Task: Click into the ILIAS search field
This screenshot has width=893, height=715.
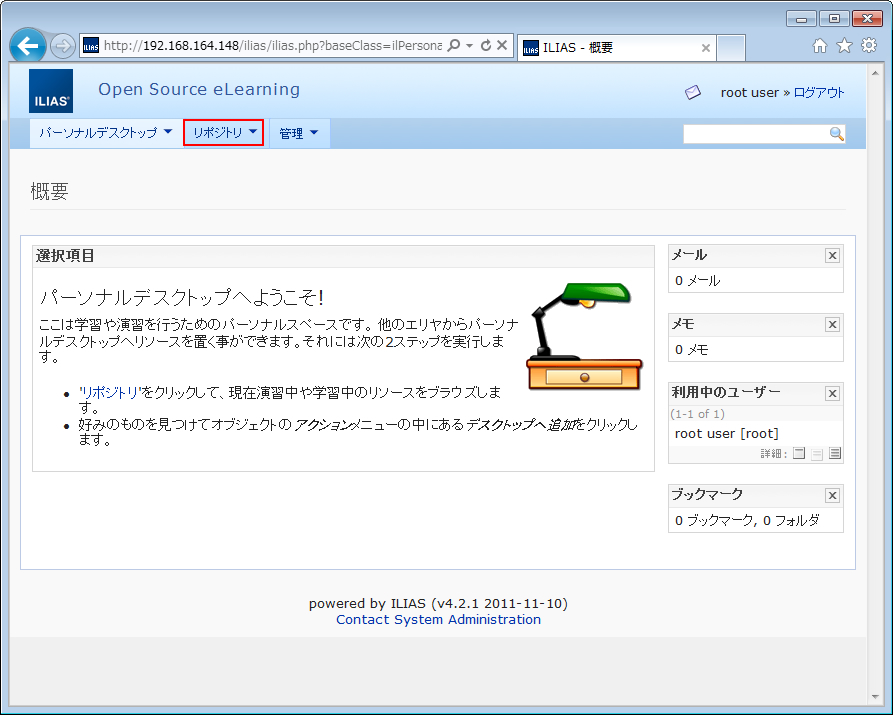Action: [x=755, y=134]
